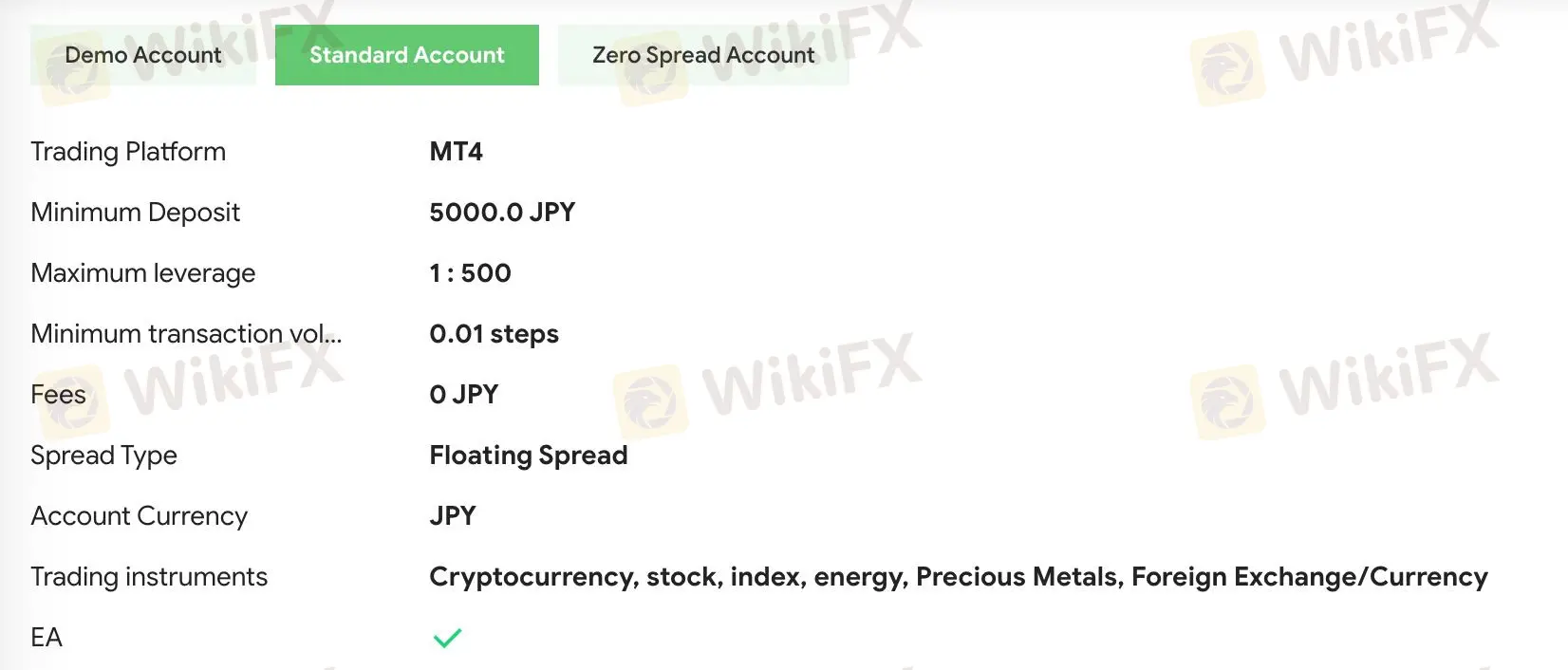
Task: Click the Trading Platform label
Action: point(128,152)
